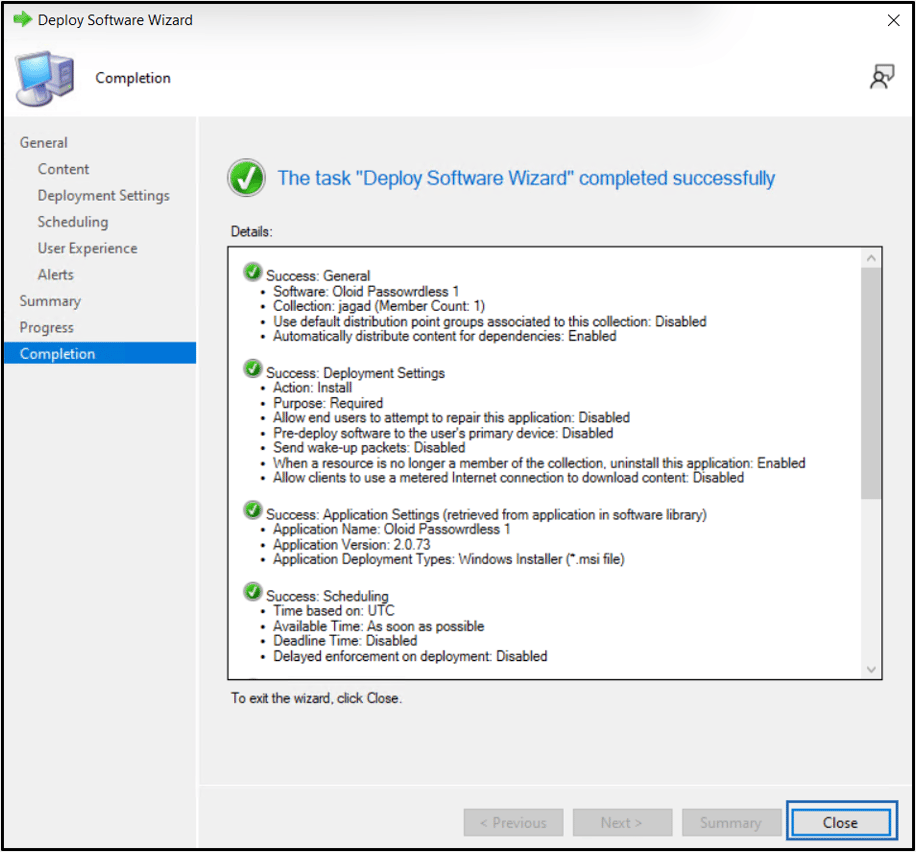Click the green arrow wizard title icon
Viewport: 916px width, 852px height.
coord(22,19)
